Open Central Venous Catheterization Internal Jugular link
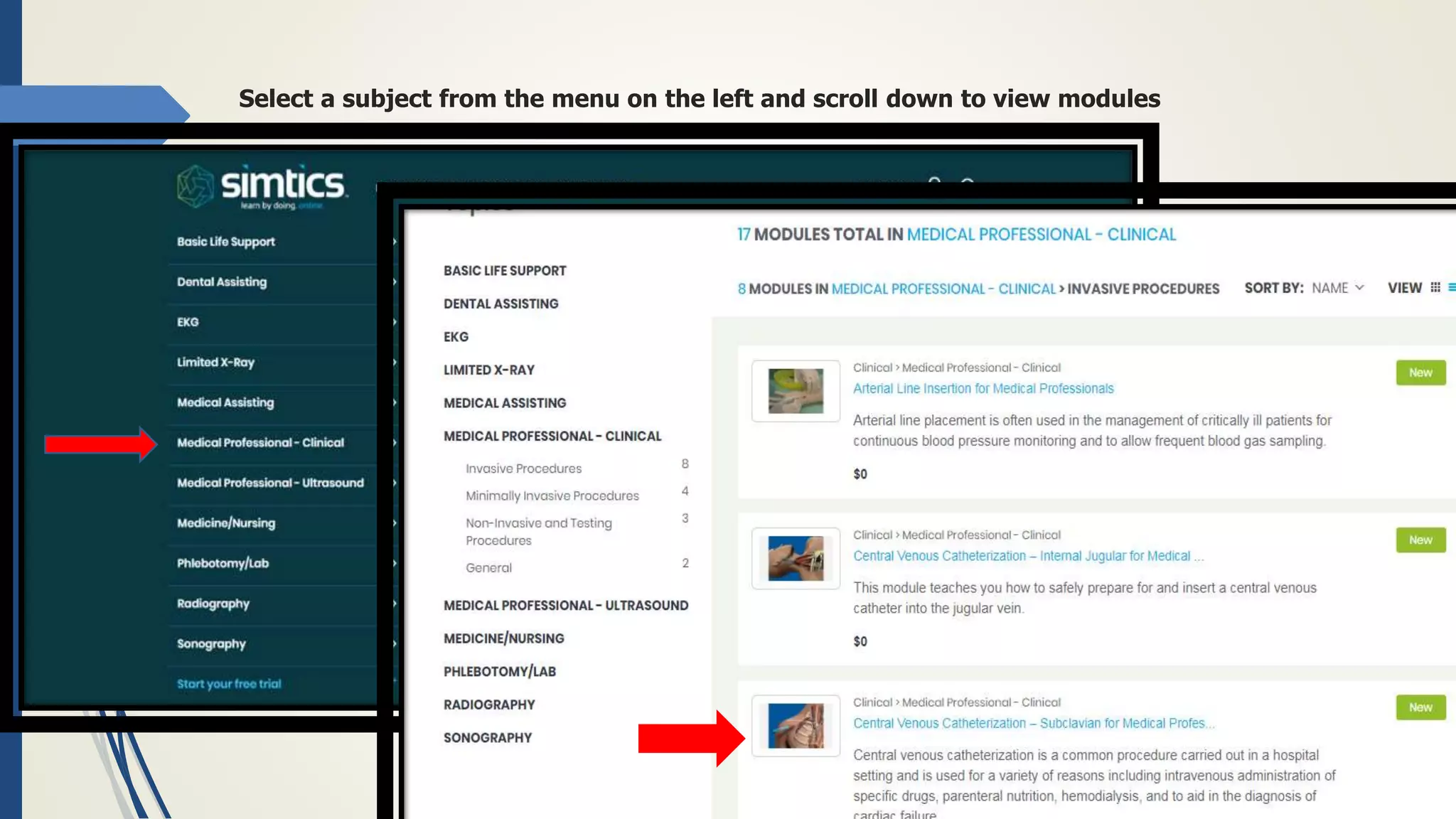This screenshot has height=819, width=1456. click(x=1028, y=556)
